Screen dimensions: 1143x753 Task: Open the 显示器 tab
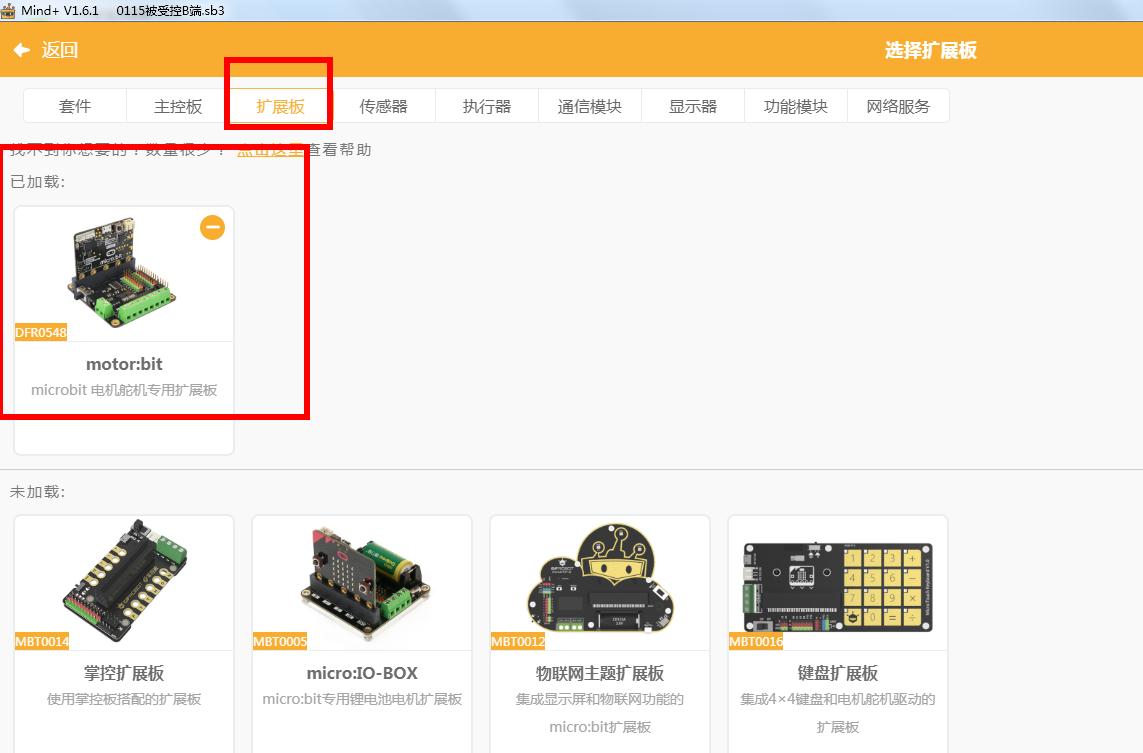pos(693,106)
